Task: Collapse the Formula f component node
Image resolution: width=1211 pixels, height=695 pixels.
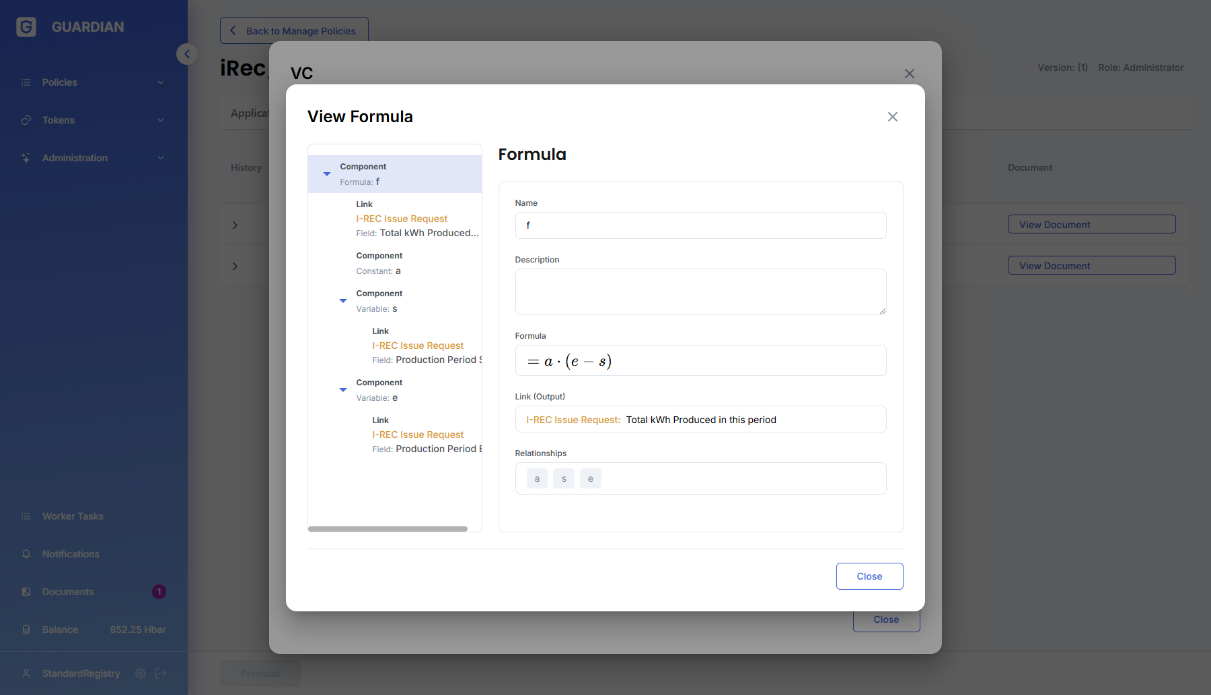Action: tap(327, 174)
